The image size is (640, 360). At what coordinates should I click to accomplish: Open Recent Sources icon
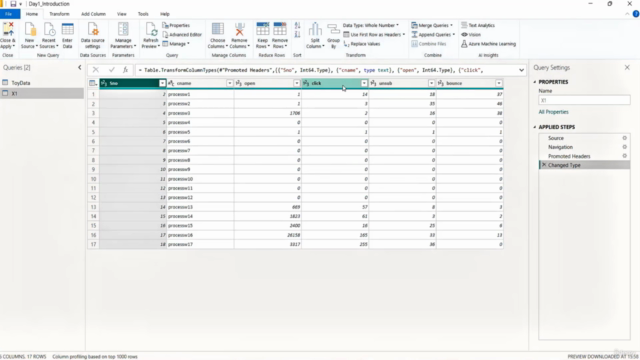click(x=49, y=30)
